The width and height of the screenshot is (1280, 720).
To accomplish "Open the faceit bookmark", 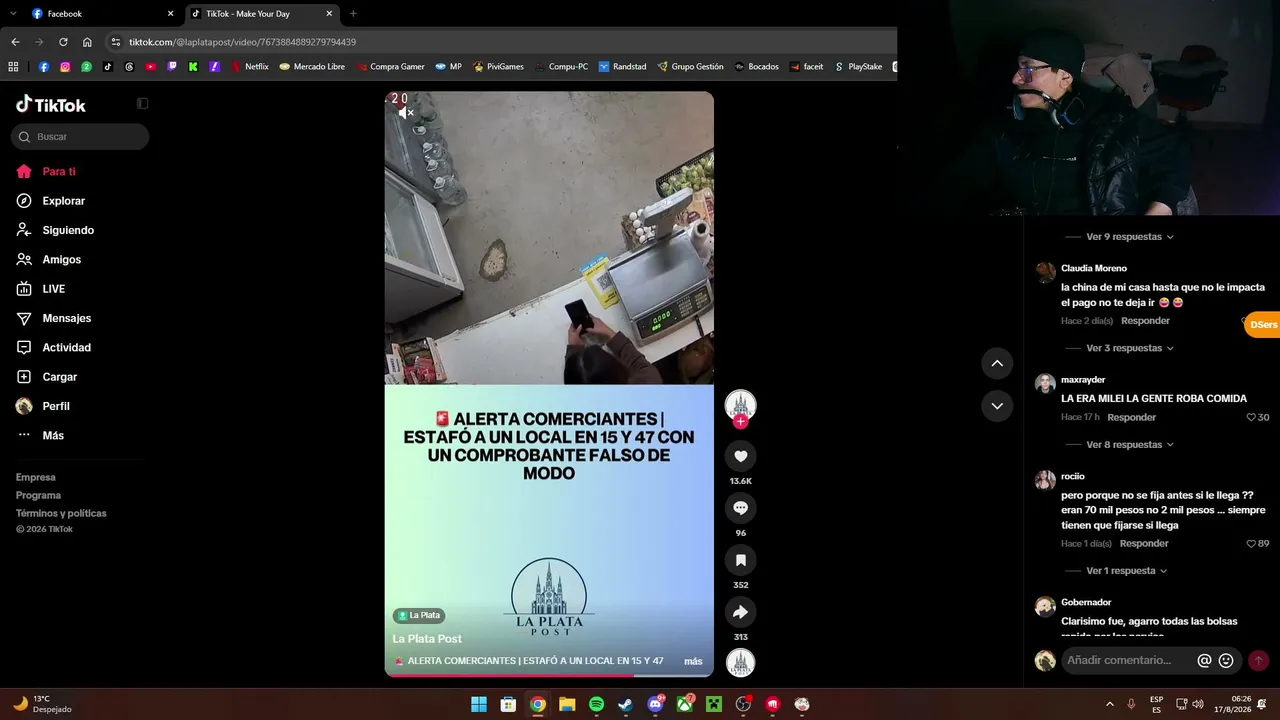I will pos(806,67).
